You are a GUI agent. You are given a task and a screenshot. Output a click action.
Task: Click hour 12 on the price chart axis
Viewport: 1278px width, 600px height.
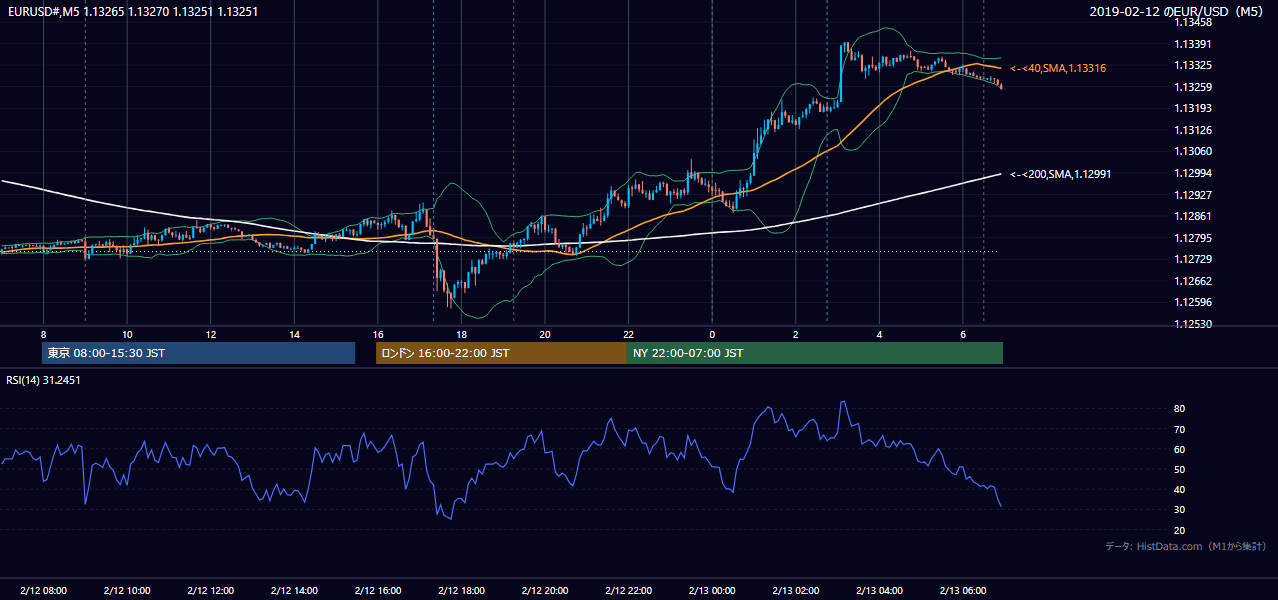(211, 334)
